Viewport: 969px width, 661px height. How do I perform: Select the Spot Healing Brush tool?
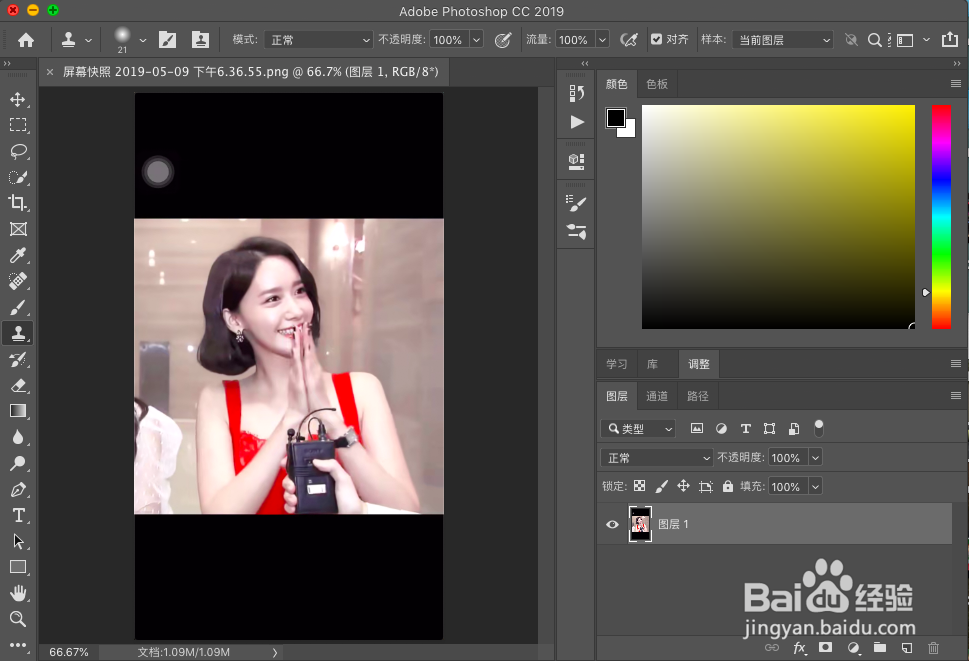18,281
